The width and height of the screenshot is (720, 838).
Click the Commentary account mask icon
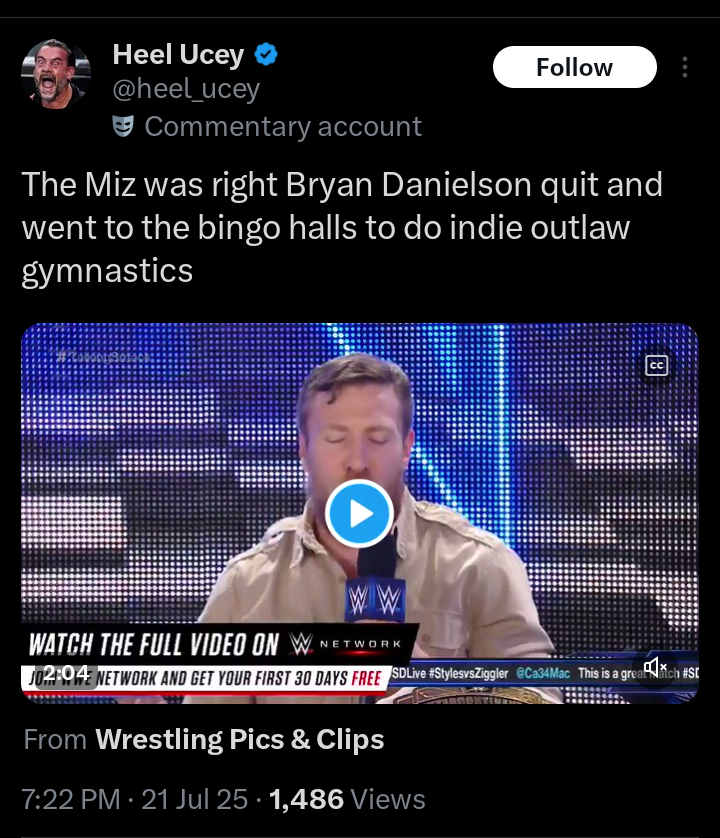tap(123, 126)
